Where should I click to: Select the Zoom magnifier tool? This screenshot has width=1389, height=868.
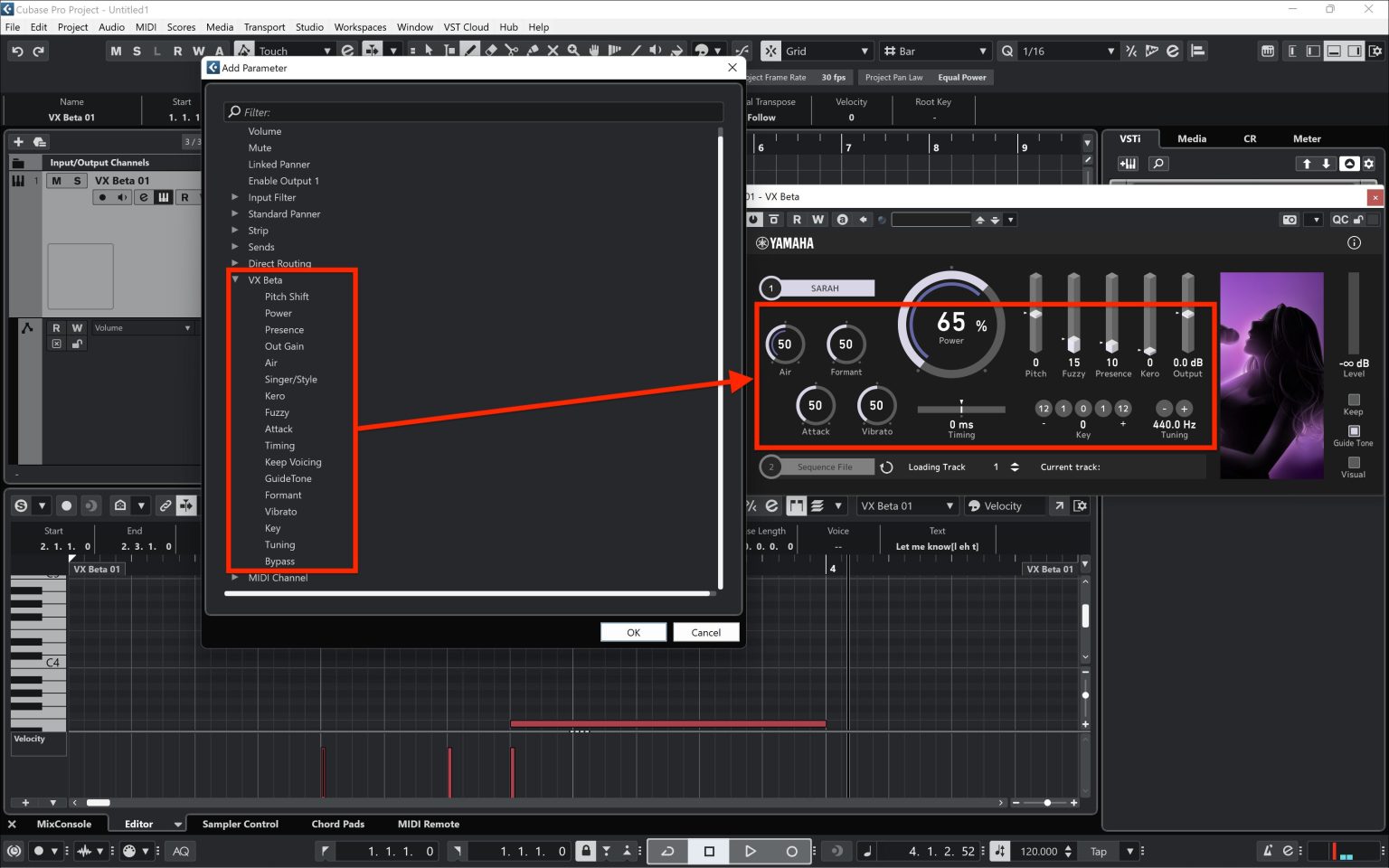point(573,51)
